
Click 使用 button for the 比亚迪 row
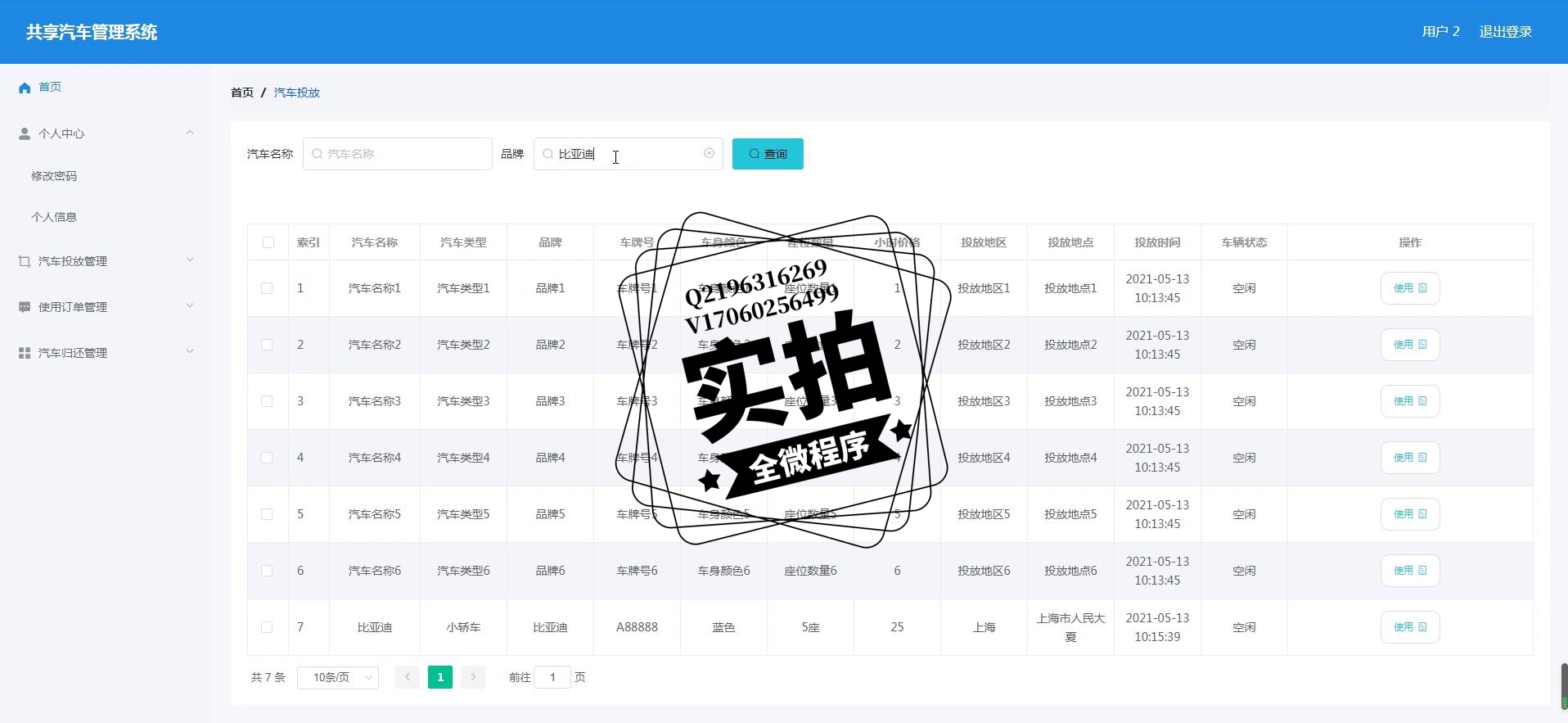[1410, 627]
